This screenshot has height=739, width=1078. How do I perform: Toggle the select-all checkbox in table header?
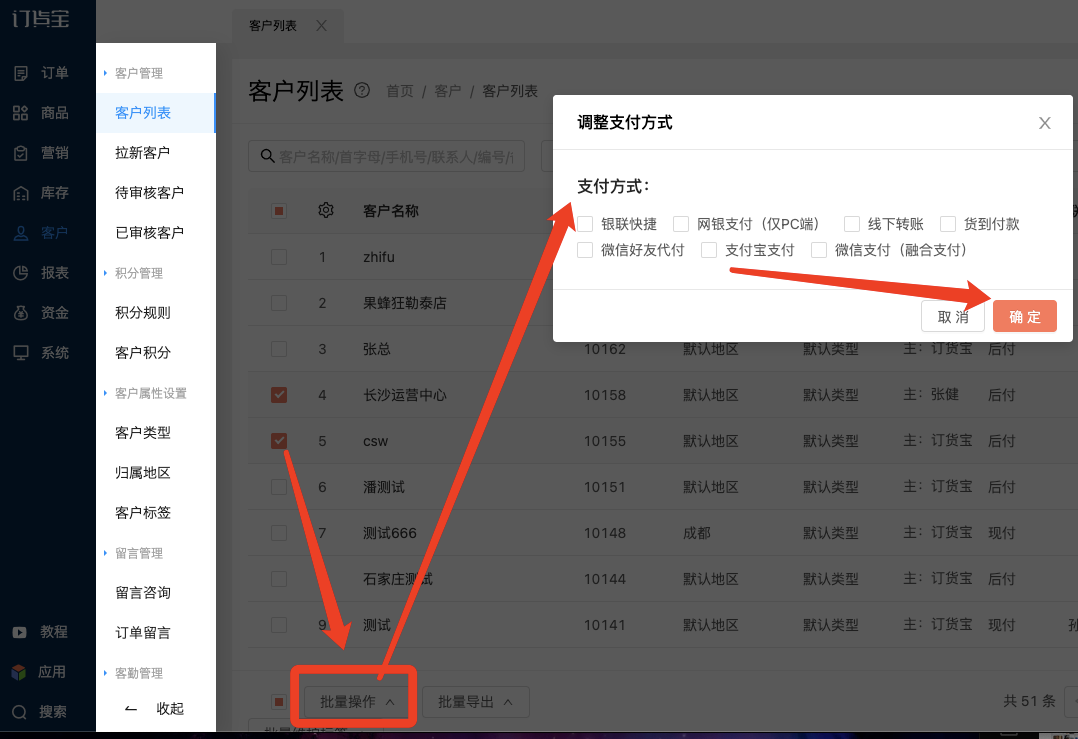point(278,210)
